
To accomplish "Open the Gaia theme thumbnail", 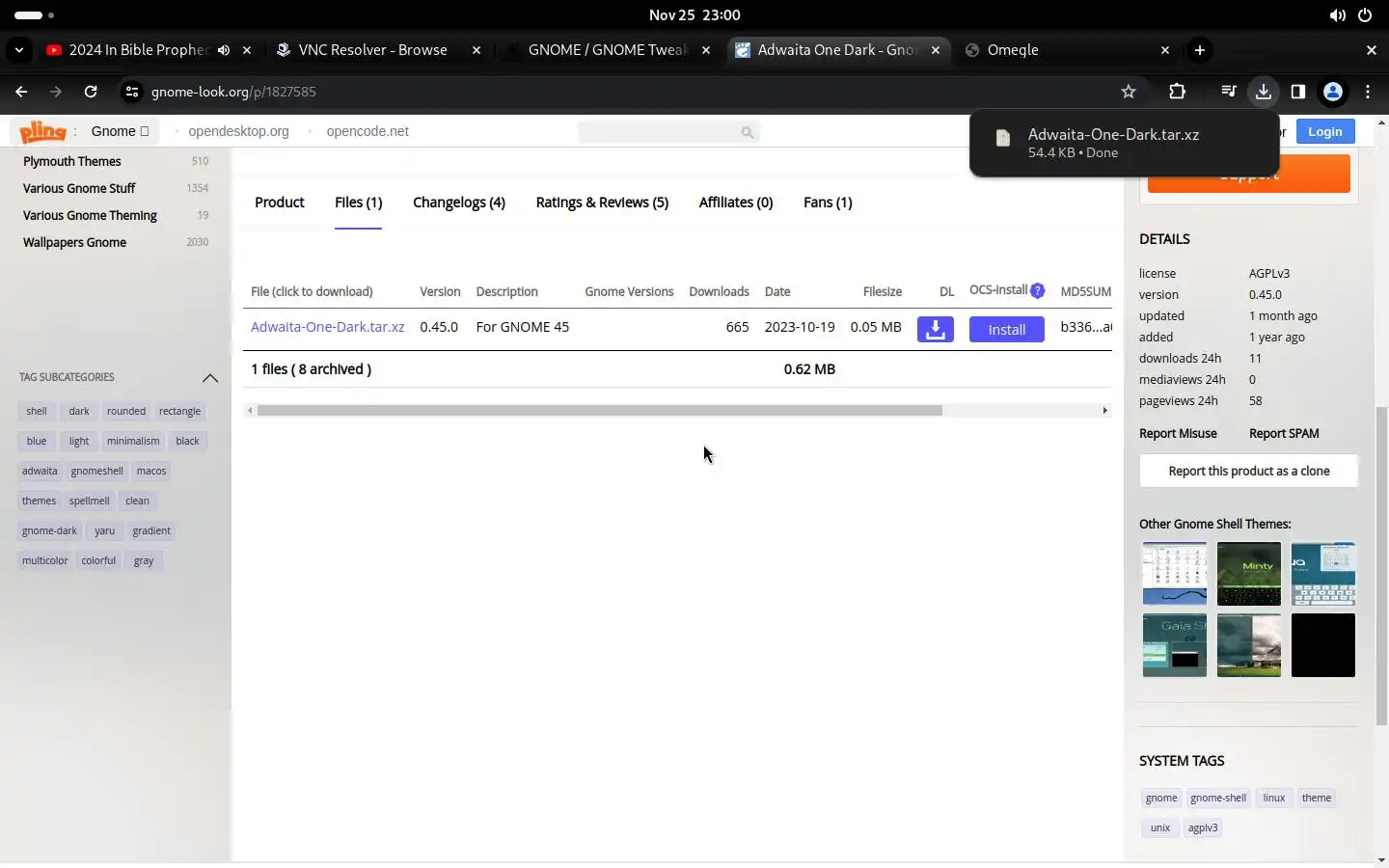I will pyautogui.click(x=1174, y=645).
